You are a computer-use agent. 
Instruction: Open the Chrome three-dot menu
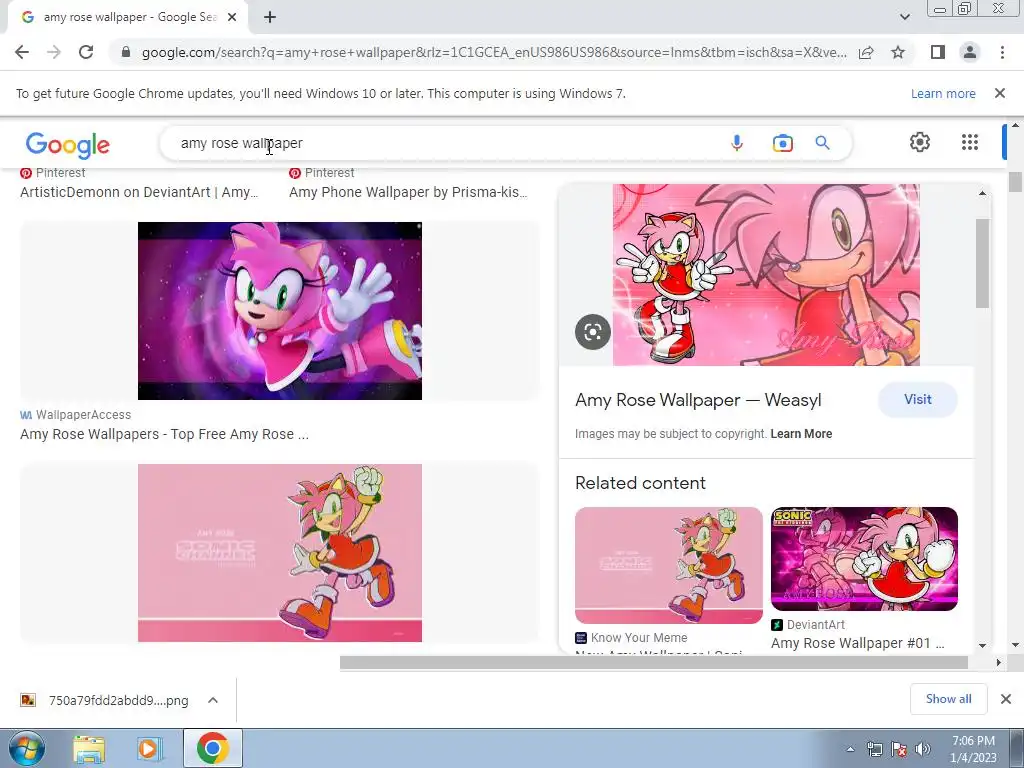[1002, 52]
